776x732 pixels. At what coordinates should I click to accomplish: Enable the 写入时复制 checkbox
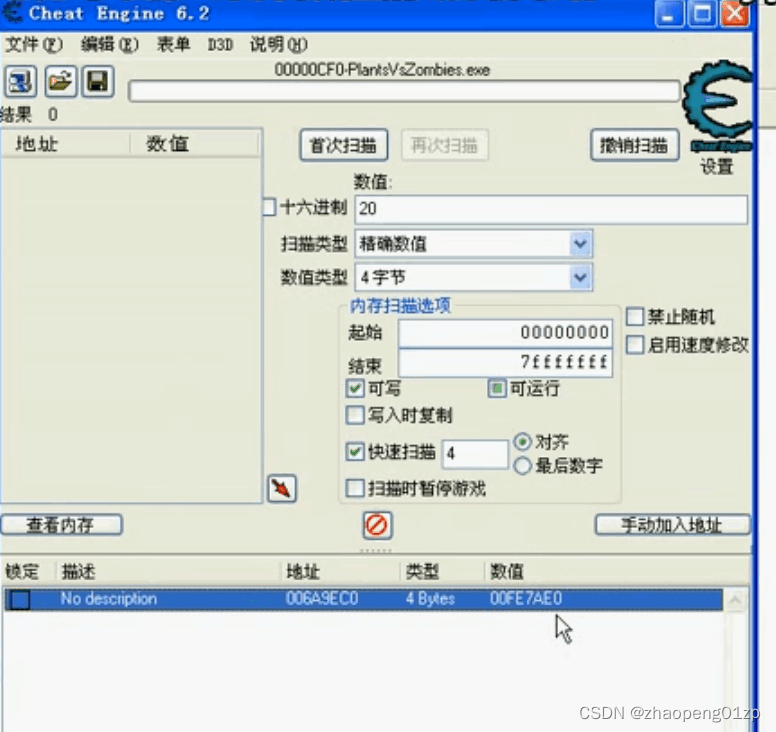(355, 415)
